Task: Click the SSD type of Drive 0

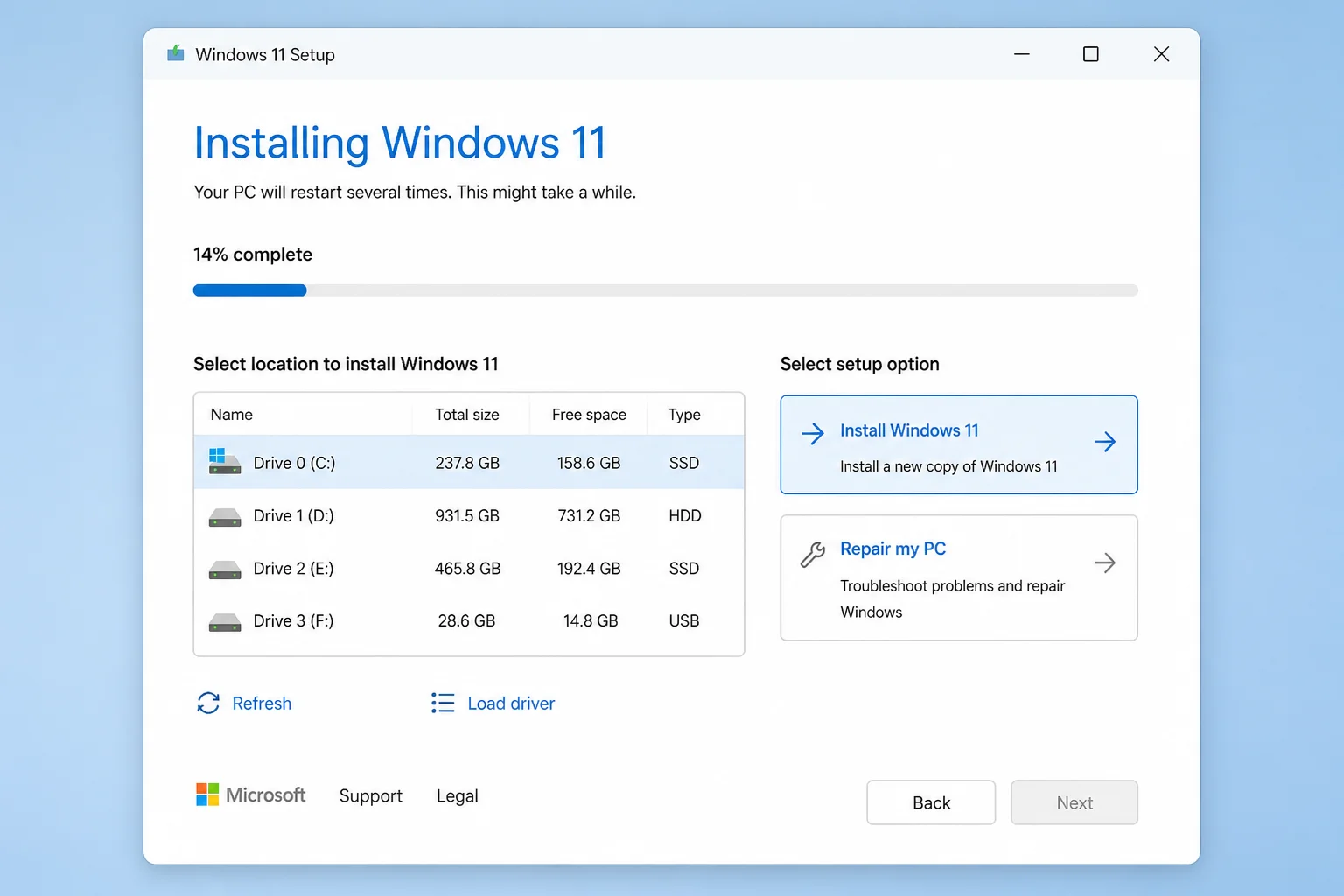Action: [x=684, y=463]
